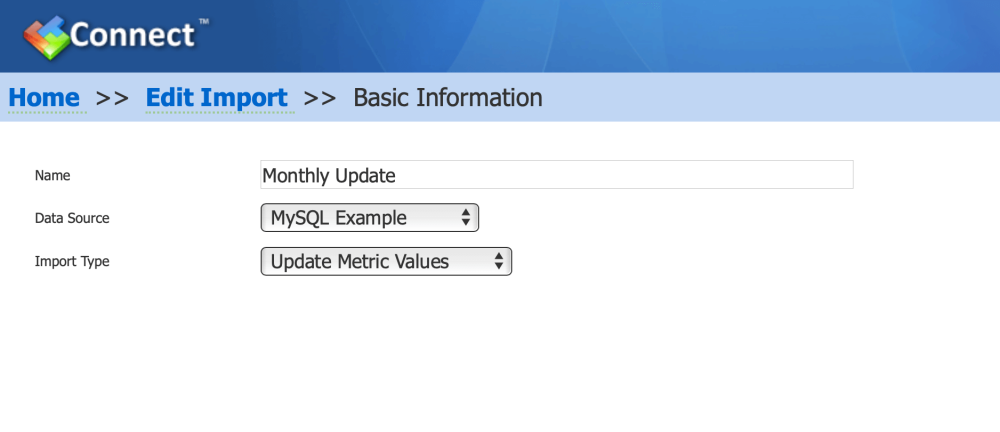Click the Update Metric Values text in the selector
Screen dimensions: 1000x432
coord(360,262)
